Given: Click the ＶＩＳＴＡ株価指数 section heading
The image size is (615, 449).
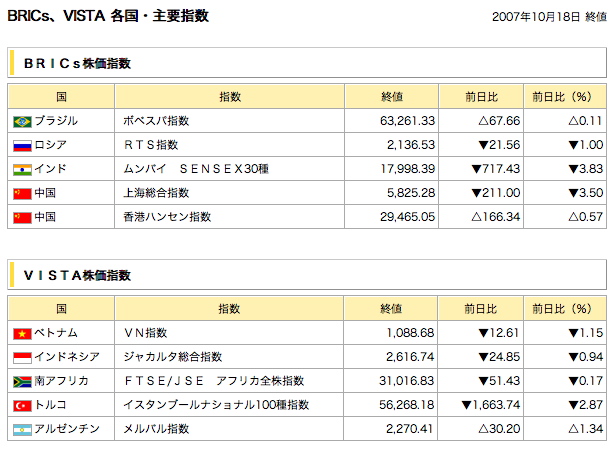Looking at the screenshot, I should (x=77, y=276).
